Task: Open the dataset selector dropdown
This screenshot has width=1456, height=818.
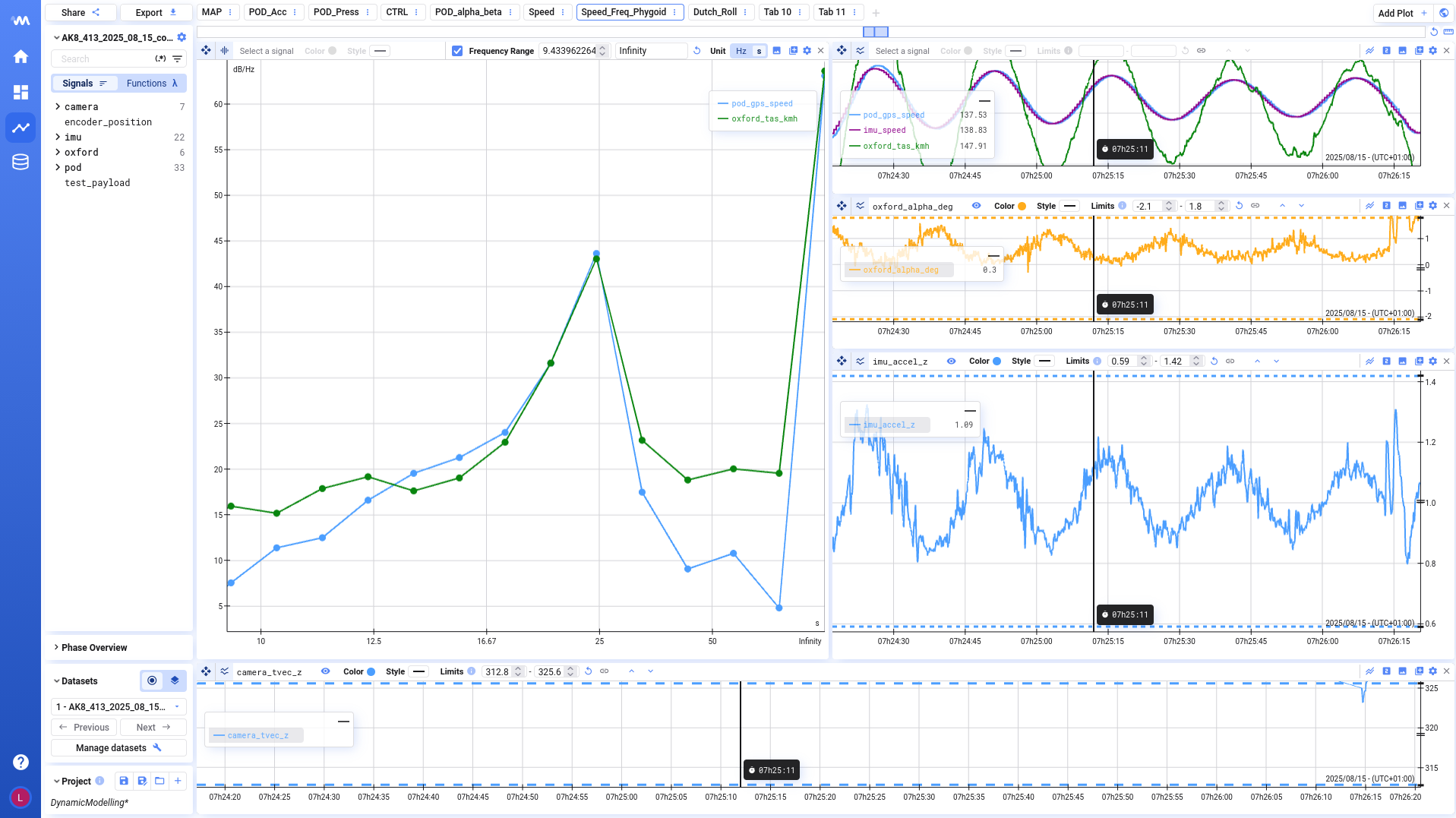Action: coord(118,706)
